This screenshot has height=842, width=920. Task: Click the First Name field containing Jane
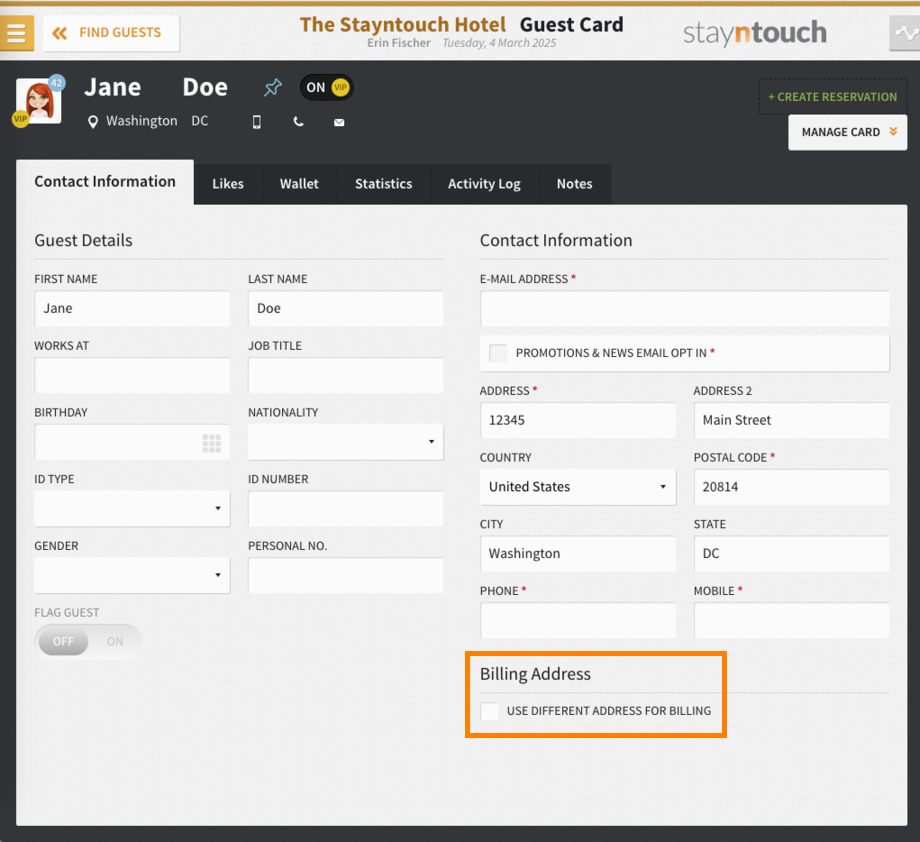132,309
